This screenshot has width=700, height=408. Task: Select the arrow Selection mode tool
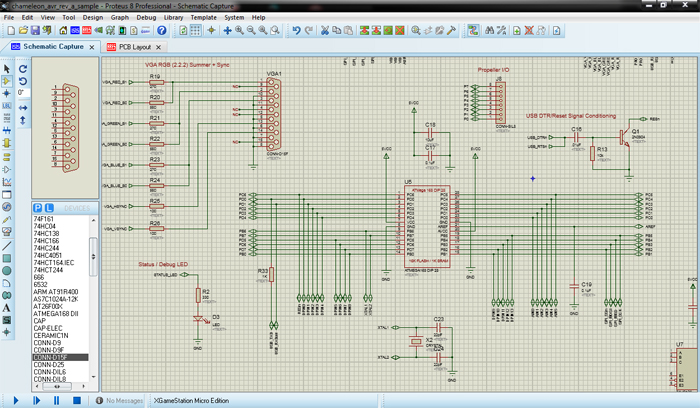pos(7,68)
